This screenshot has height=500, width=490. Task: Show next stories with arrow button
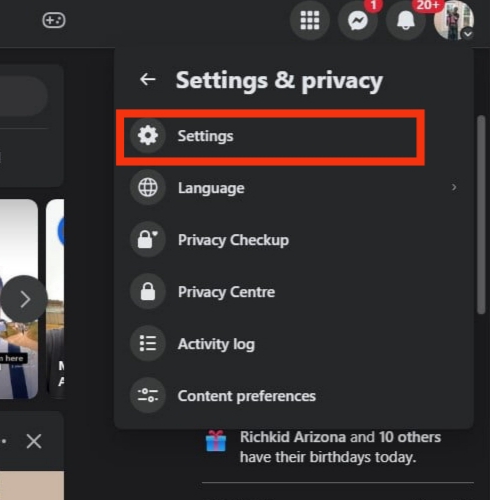(24, 299)
